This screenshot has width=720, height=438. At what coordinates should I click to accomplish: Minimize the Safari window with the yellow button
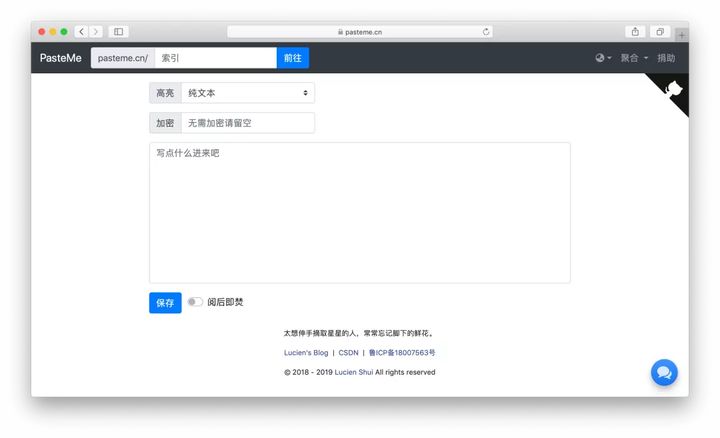(x=53, y=32)
